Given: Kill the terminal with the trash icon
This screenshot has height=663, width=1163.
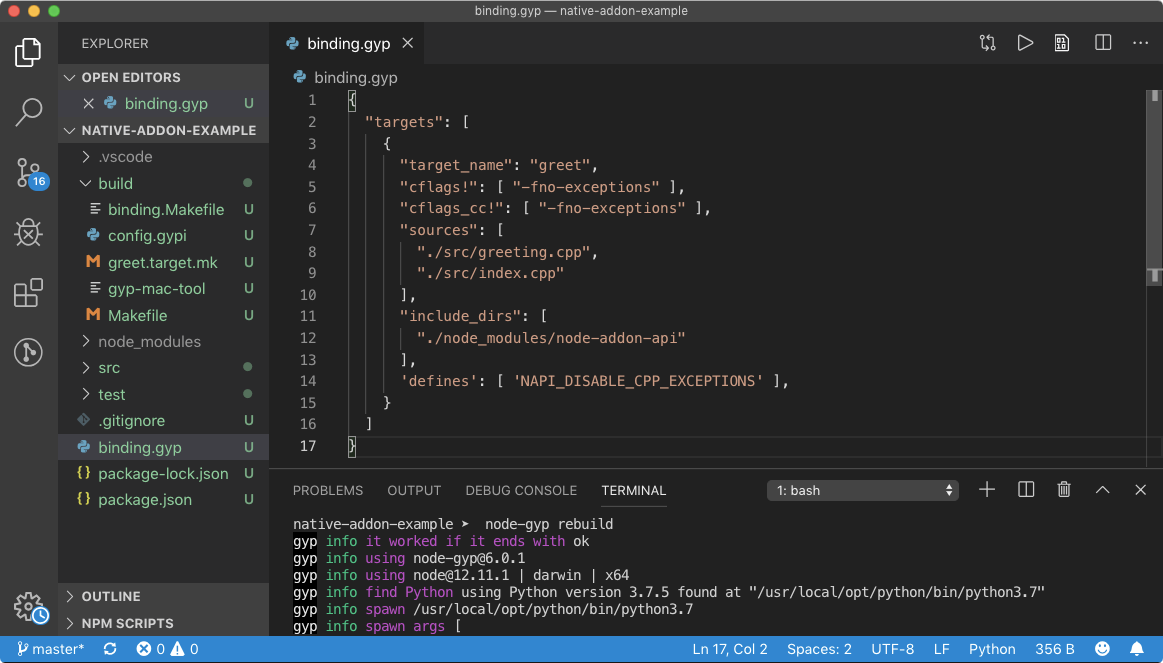Looking at the screenshot, I should 1063,490.
